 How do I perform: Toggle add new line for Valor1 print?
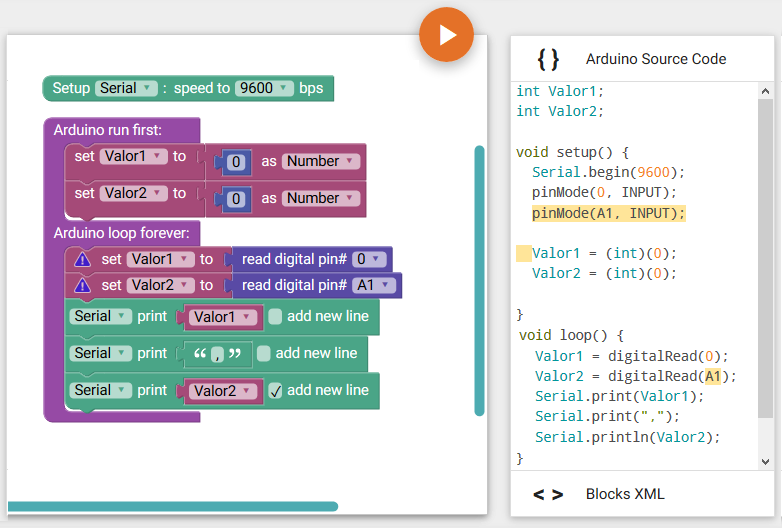(x=275, y=317)
